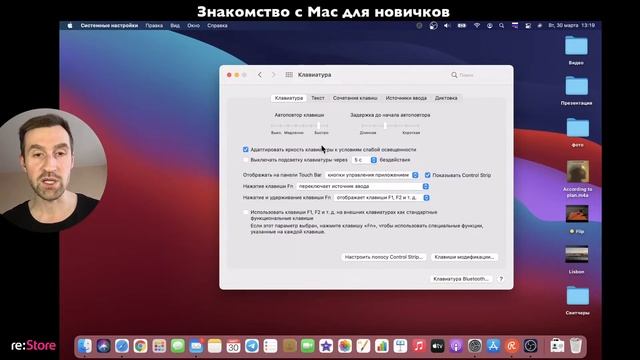Image resolution: width=640 pixels, height=360 pixels.
Task: Open the press and hold Fn dropdown
Action: tap(382, 198)
